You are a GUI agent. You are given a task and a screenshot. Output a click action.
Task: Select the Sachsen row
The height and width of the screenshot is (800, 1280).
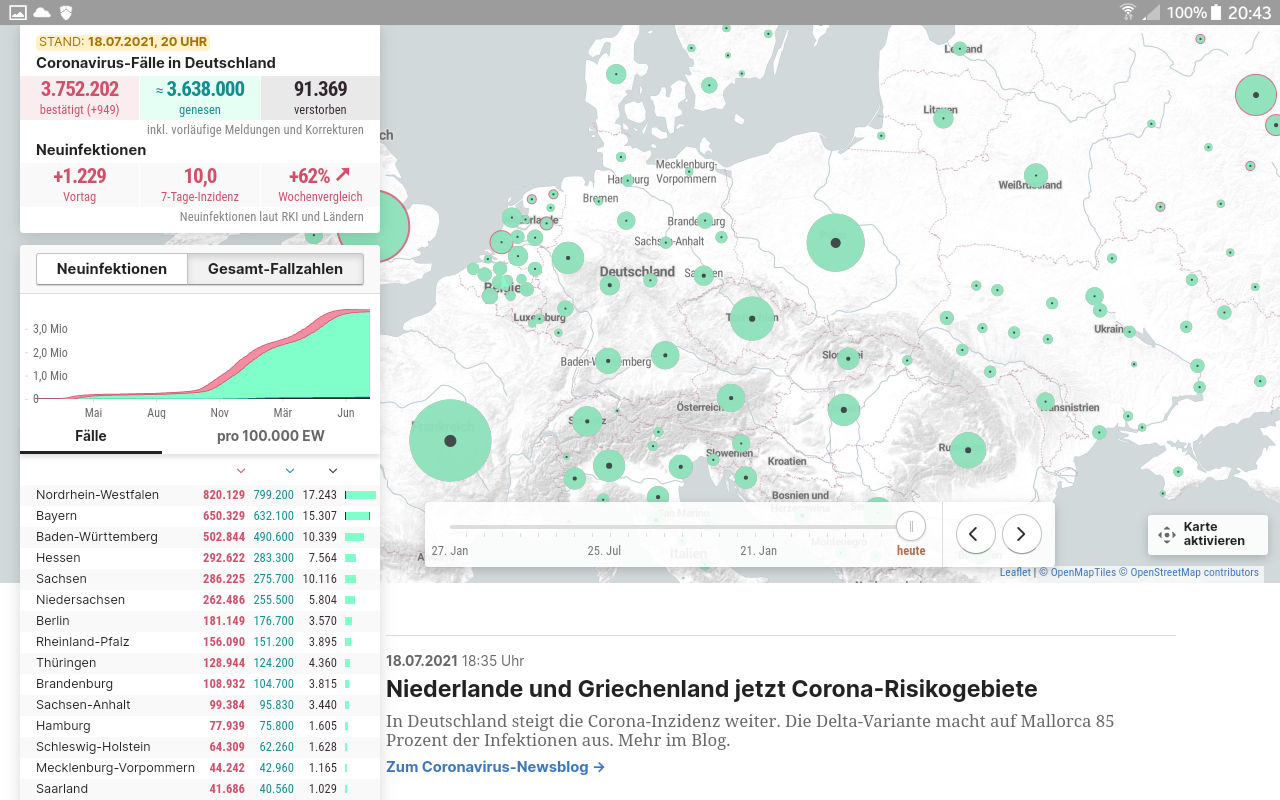click(x=200, y=579)
